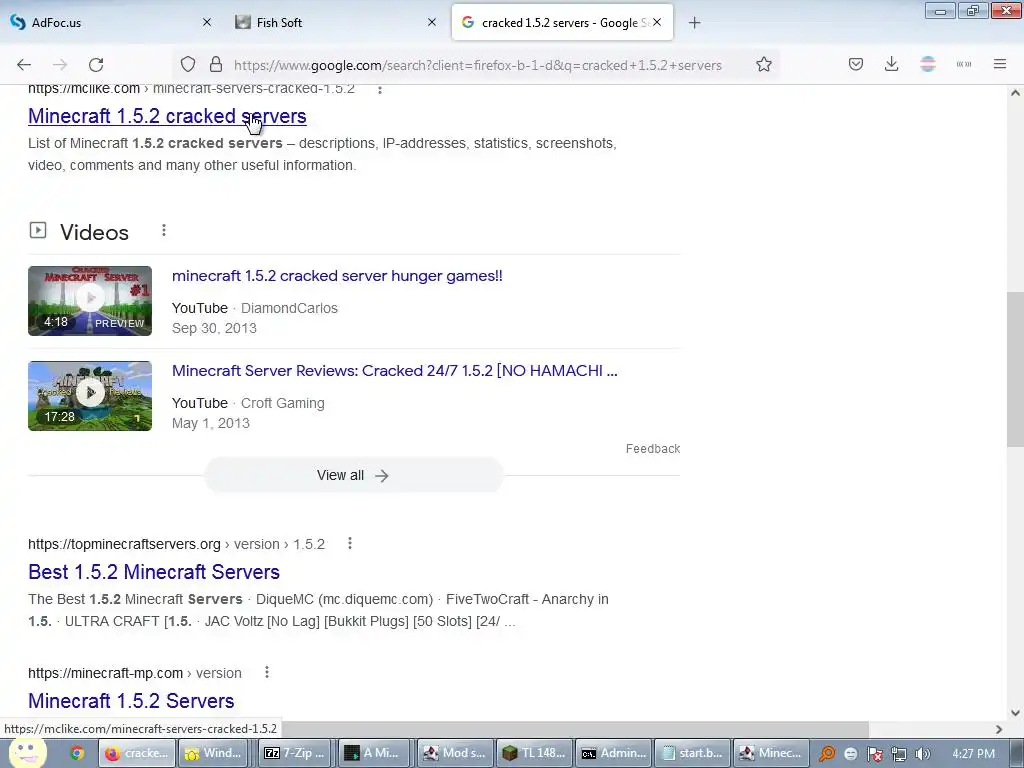Open minecraft 1.5.2 cracked server hunger games link
The height and width of the screenshot is (768, 1024).
point(337,276)
